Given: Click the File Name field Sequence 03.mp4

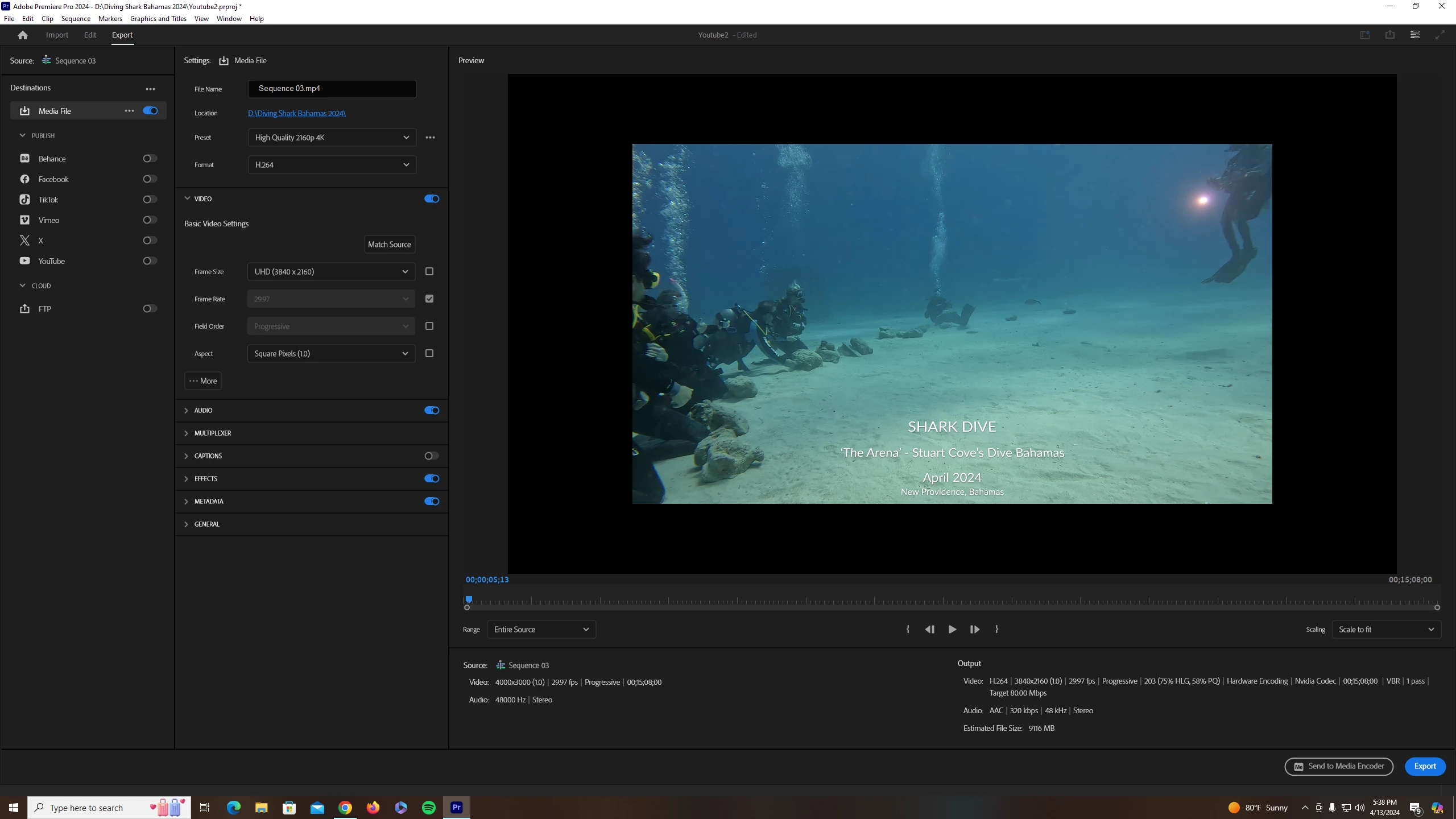Looking at the screenshot, I should (x=332, y=89).
